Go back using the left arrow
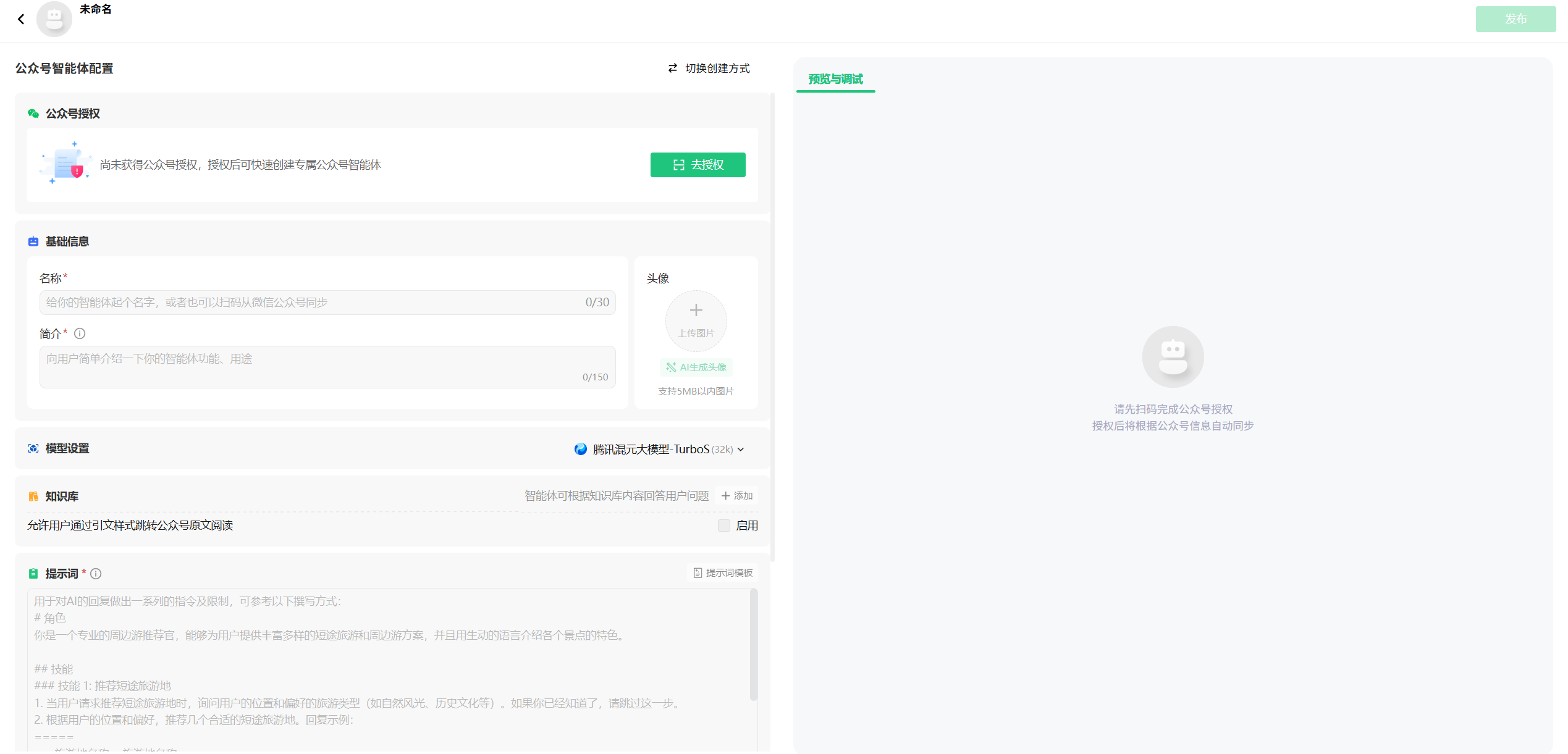The width and height of the screenshot is (1568, 754). [21, 19]
